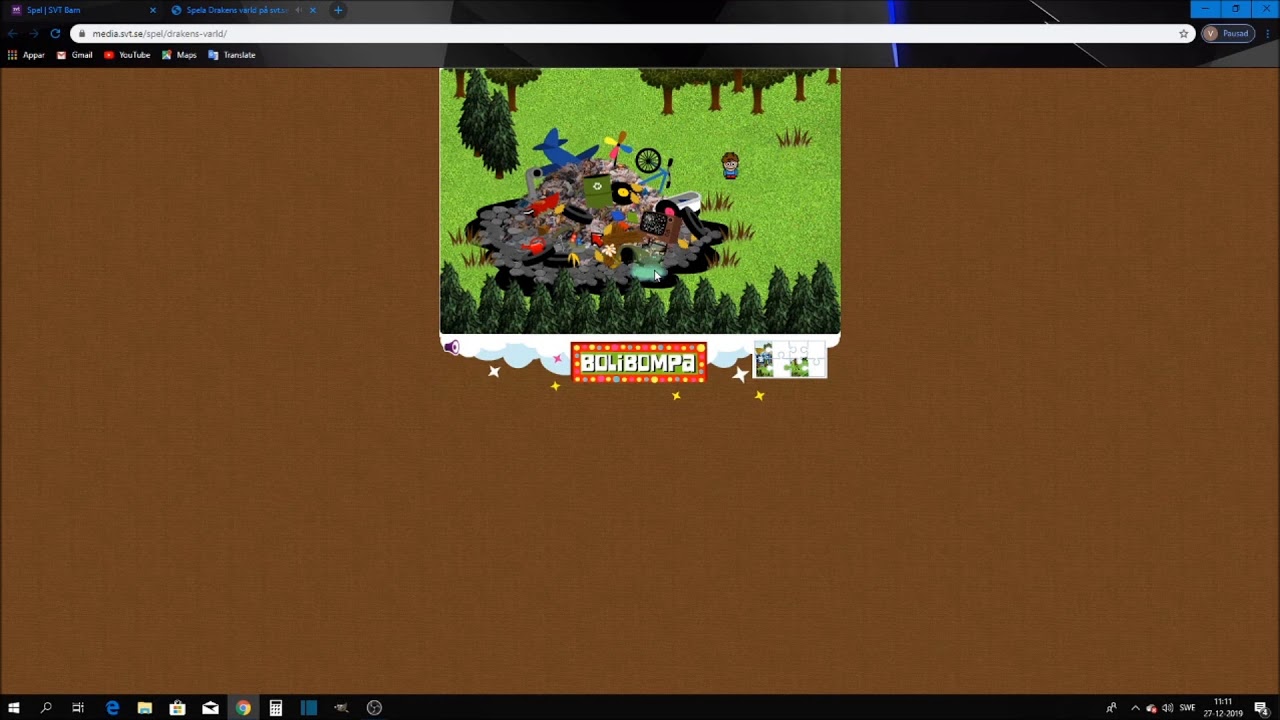This screenshot has height=720, width=1280.
Task: Click the yellow vinyl record in the junk
Action: pyautogui.click(x=624, y=195)
